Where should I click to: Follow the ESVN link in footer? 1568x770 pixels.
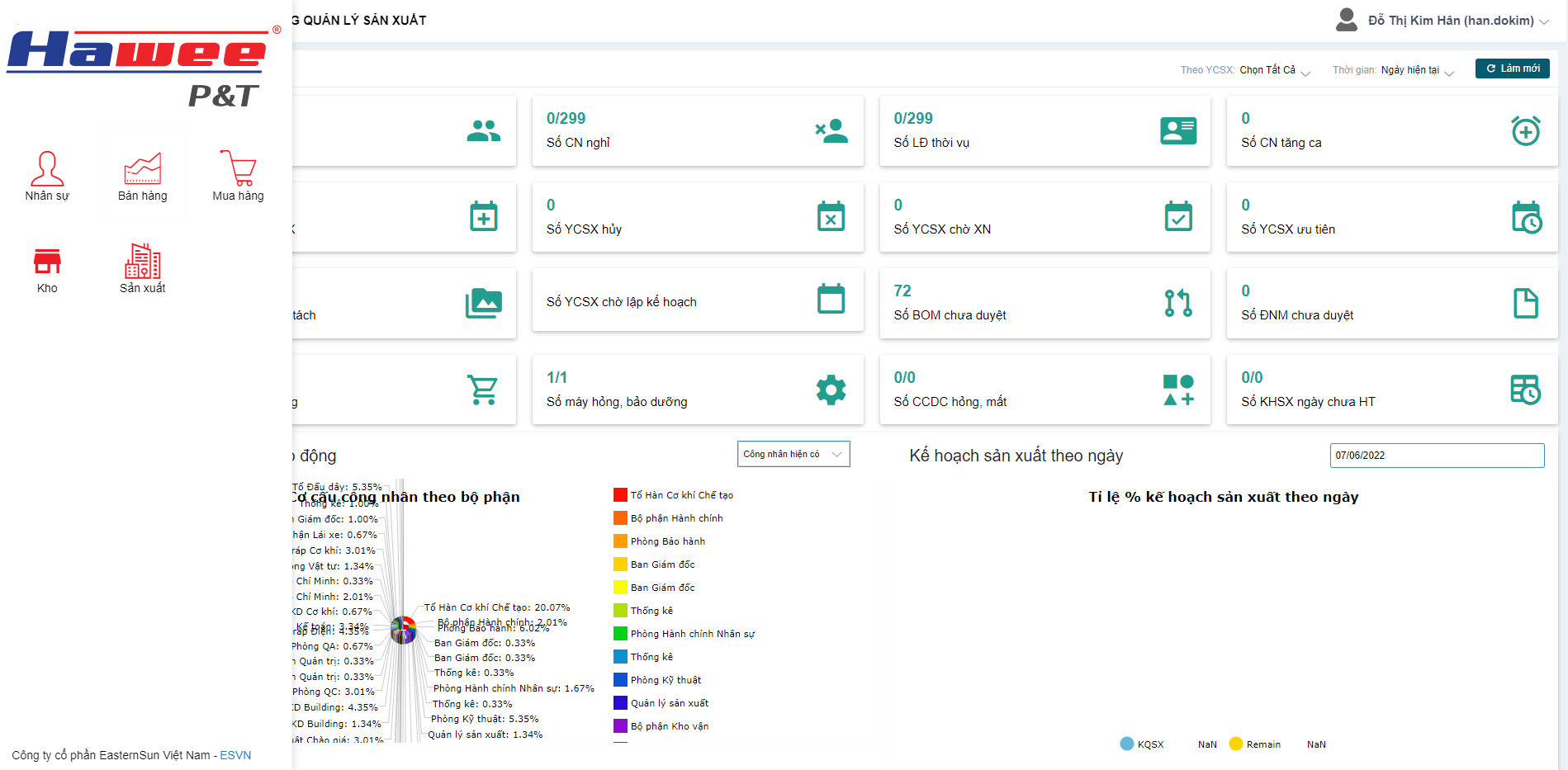pos(235,755)
